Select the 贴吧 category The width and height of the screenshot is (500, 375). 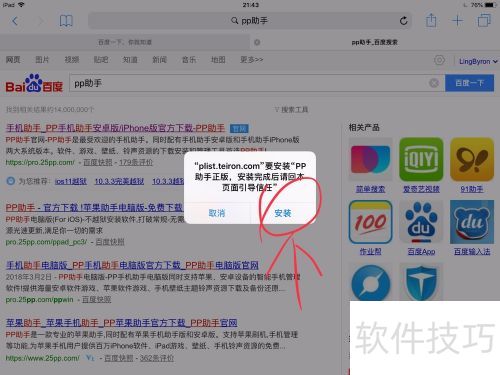[x=101, y=60]
